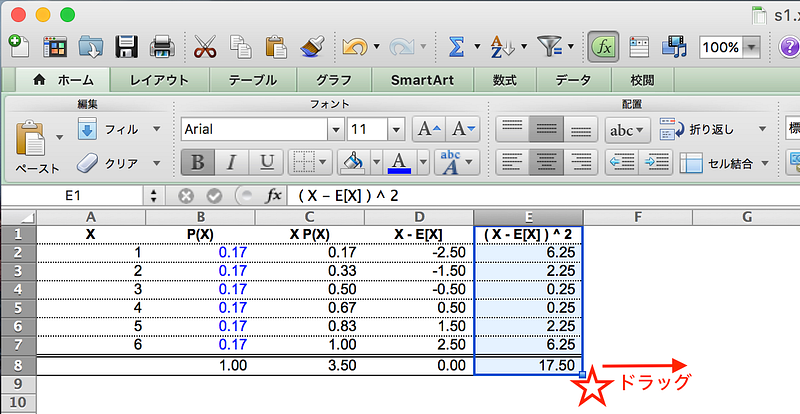Screen dimensions: 800x414
Task: Click the Copy icon
Action: point(240,47)
